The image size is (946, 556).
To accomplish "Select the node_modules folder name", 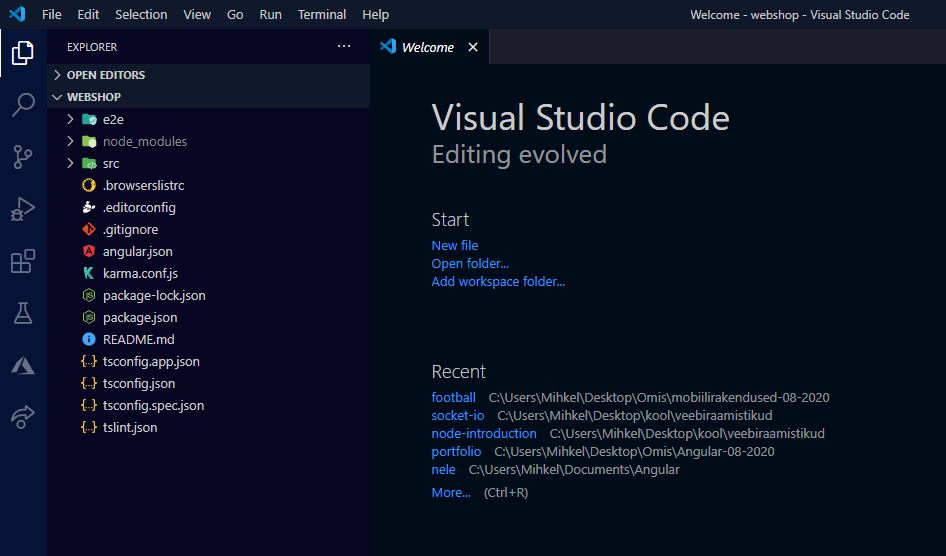I will point(145,141).
